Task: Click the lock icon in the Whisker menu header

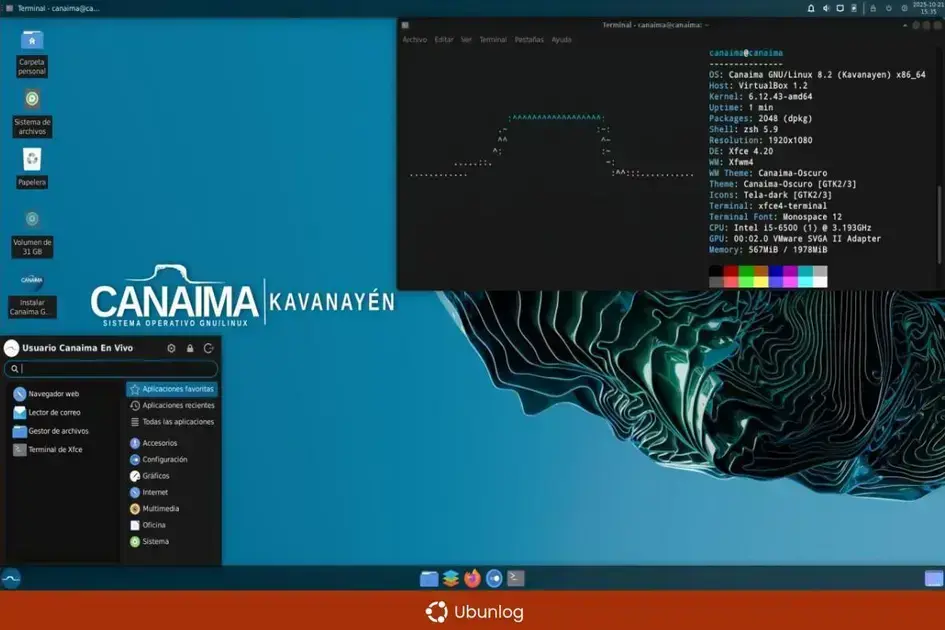Action: (190, 348)
